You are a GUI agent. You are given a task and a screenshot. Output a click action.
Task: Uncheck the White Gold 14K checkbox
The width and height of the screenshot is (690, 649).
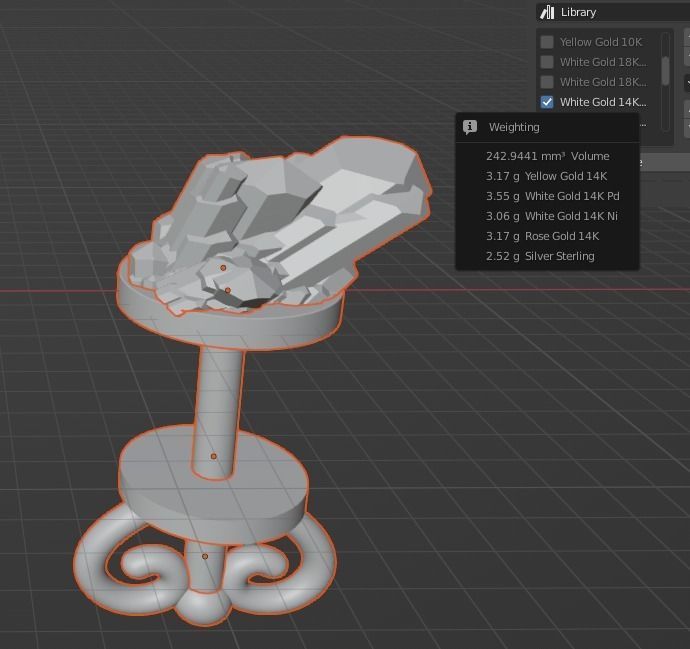547,102
